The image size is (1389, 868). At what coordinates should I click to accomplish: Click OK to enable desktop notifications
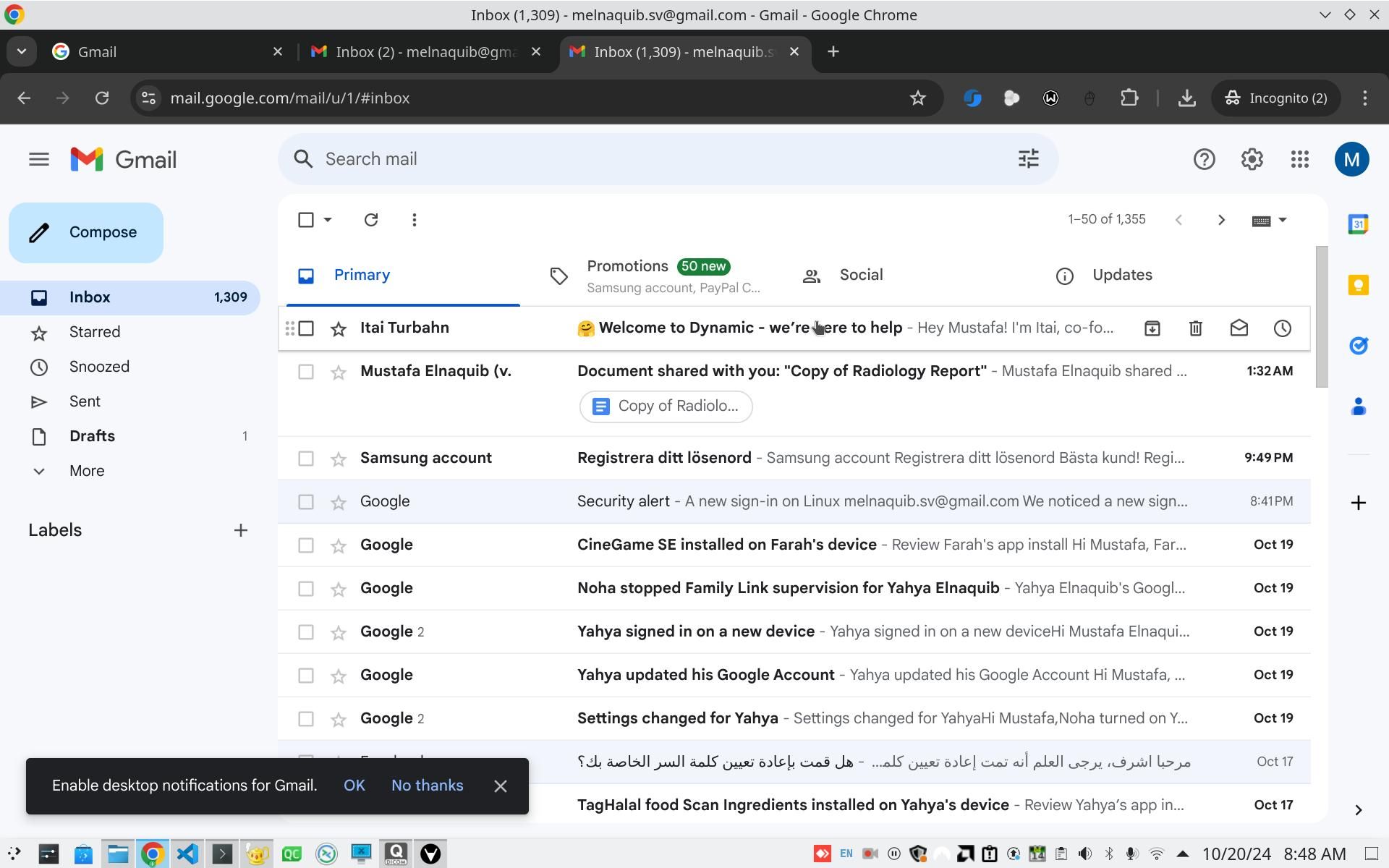354,786
